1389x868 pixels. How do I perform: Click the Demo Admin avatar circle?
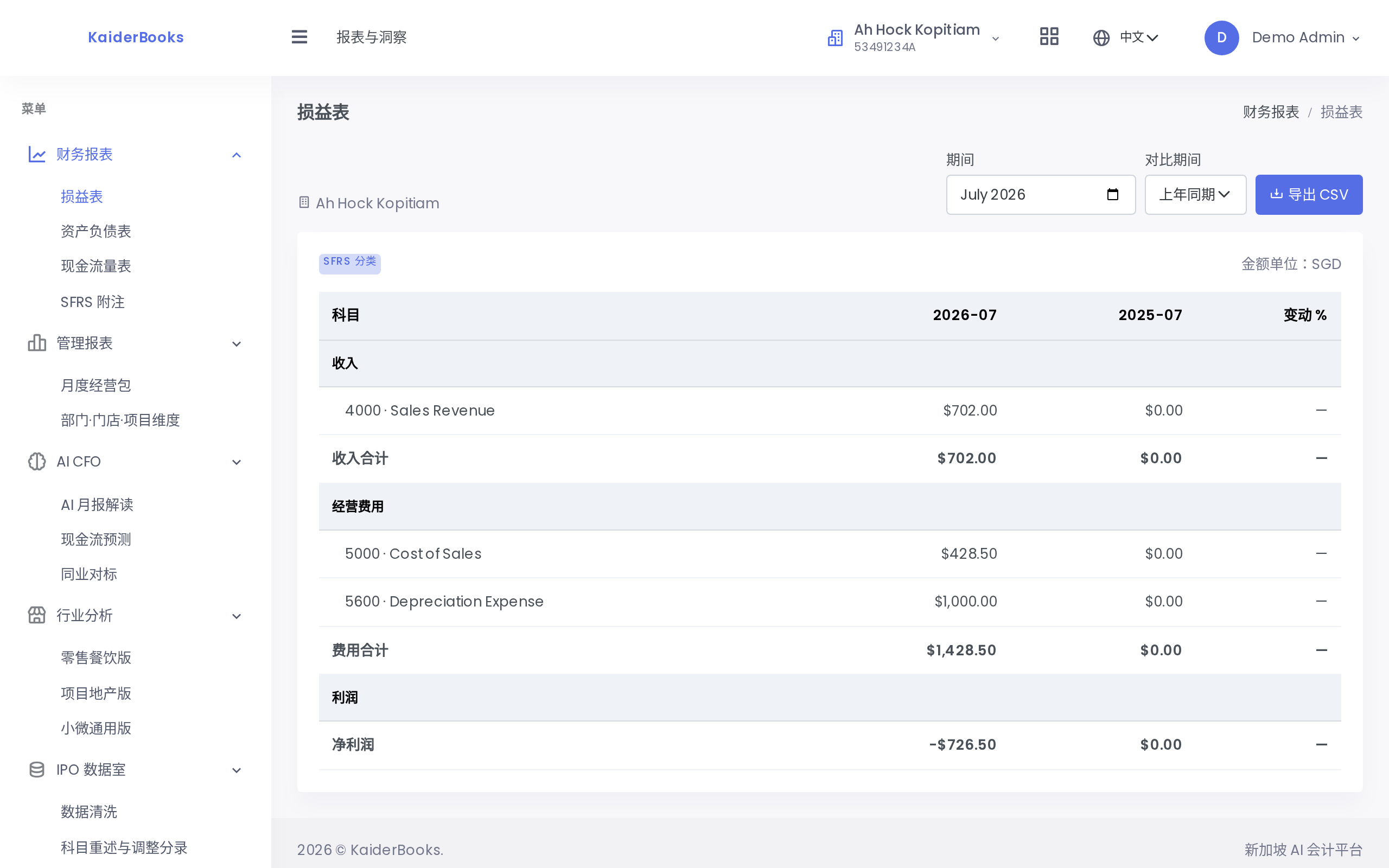point(1221,38)
